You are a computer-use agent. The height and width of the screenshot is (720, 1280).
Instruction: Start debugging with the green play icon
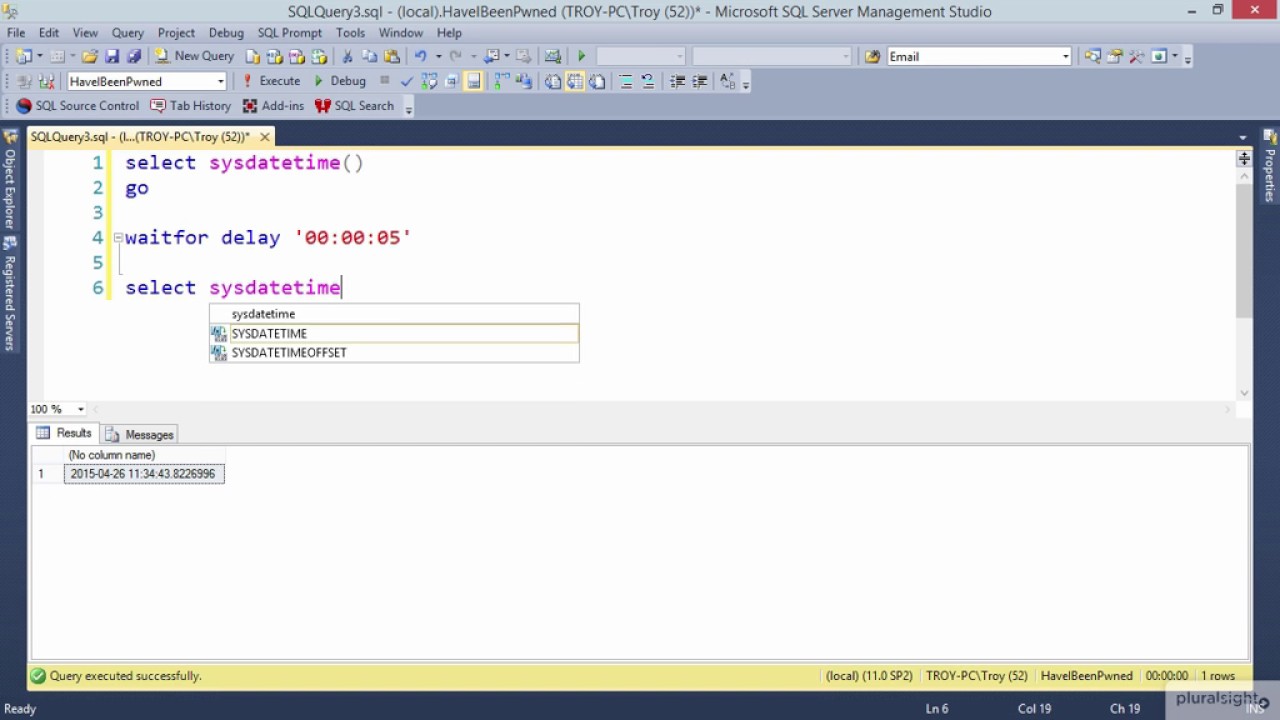point(582,57)
